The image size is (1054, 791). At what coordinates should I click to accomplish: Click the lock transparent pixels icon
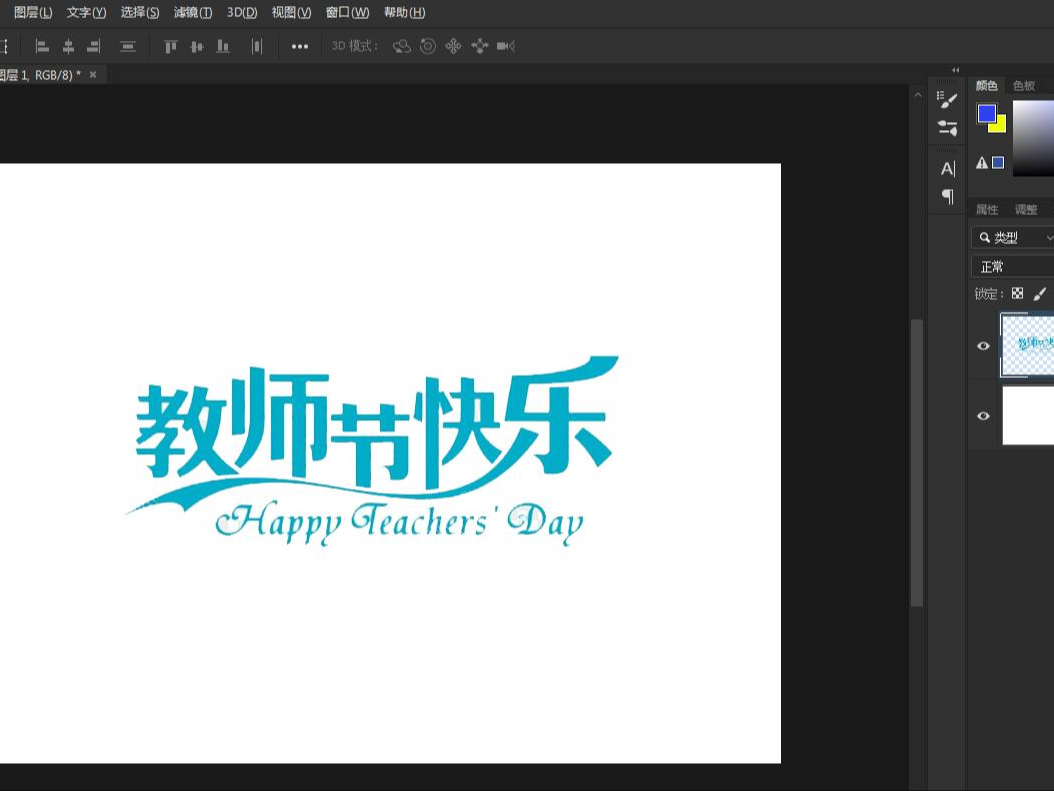[1017, 293]
